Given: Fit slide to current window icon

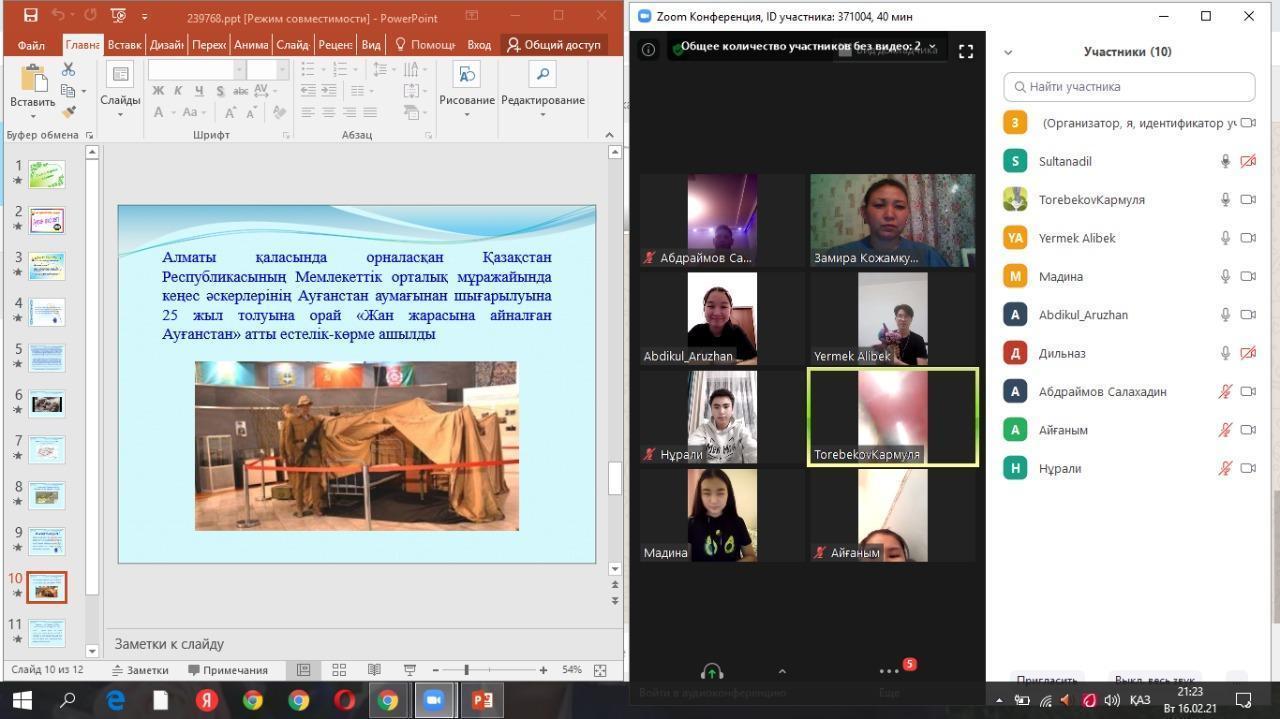Looking at the screenshot, I should (x=600, y=670).
